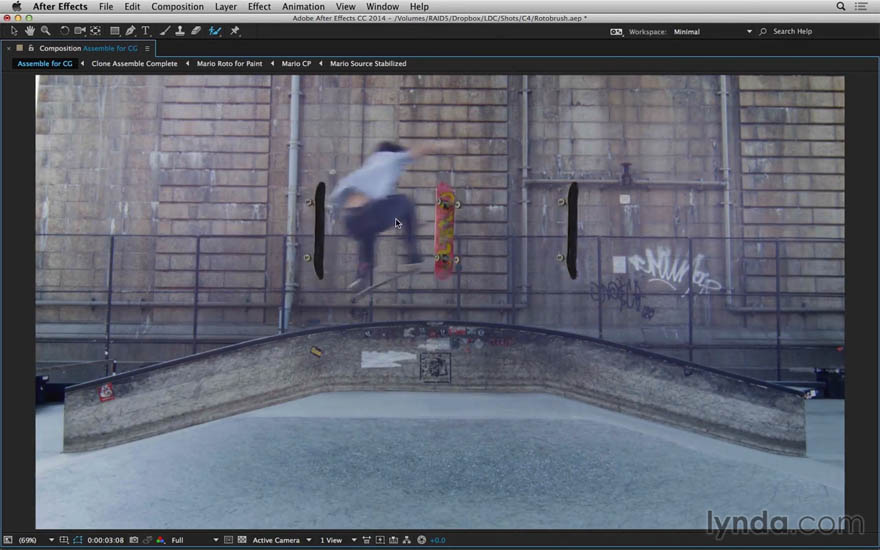Toggle the composition viewer lock icon
Image resolution: width=880 pixels, height=550 pixels.
[x=31, y=48]
